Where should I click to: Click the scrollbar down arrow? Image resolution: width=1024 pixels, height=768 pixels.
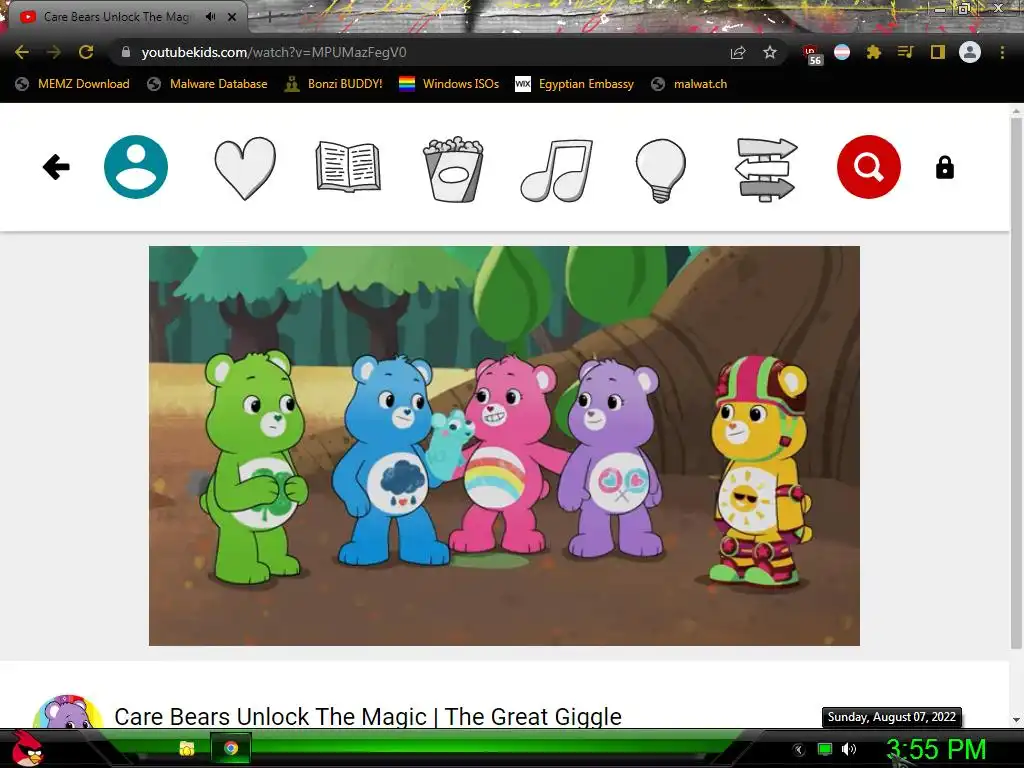[x=1016, y=720]
